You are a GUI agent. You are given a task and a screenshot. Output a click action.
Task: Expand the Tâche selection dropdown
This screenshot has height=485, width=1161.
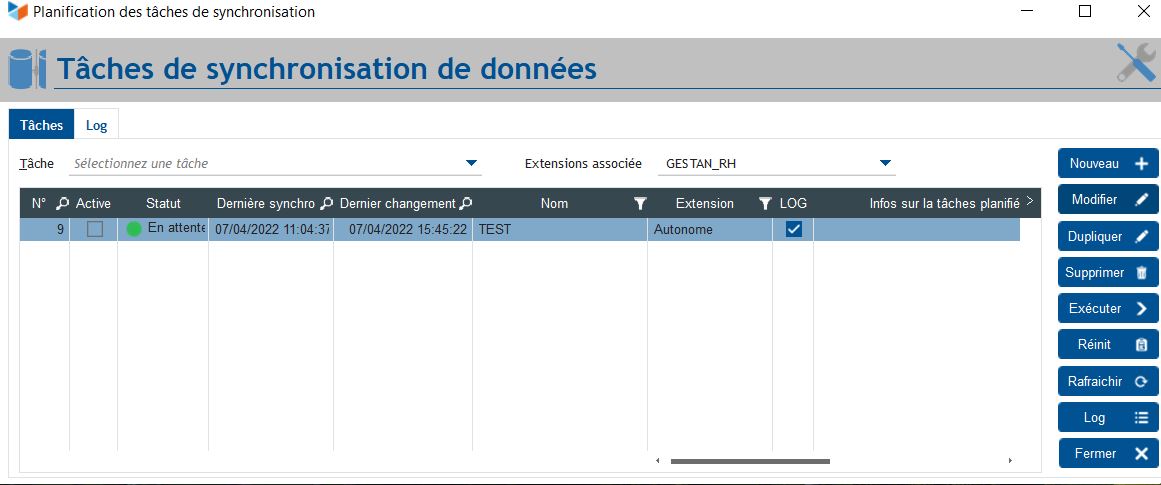coord(472,163)
